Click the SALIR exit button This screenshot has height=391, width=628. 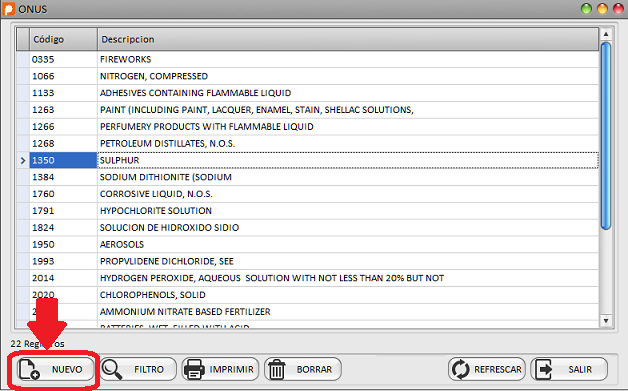pyautogui.click(x=569, y=369)
